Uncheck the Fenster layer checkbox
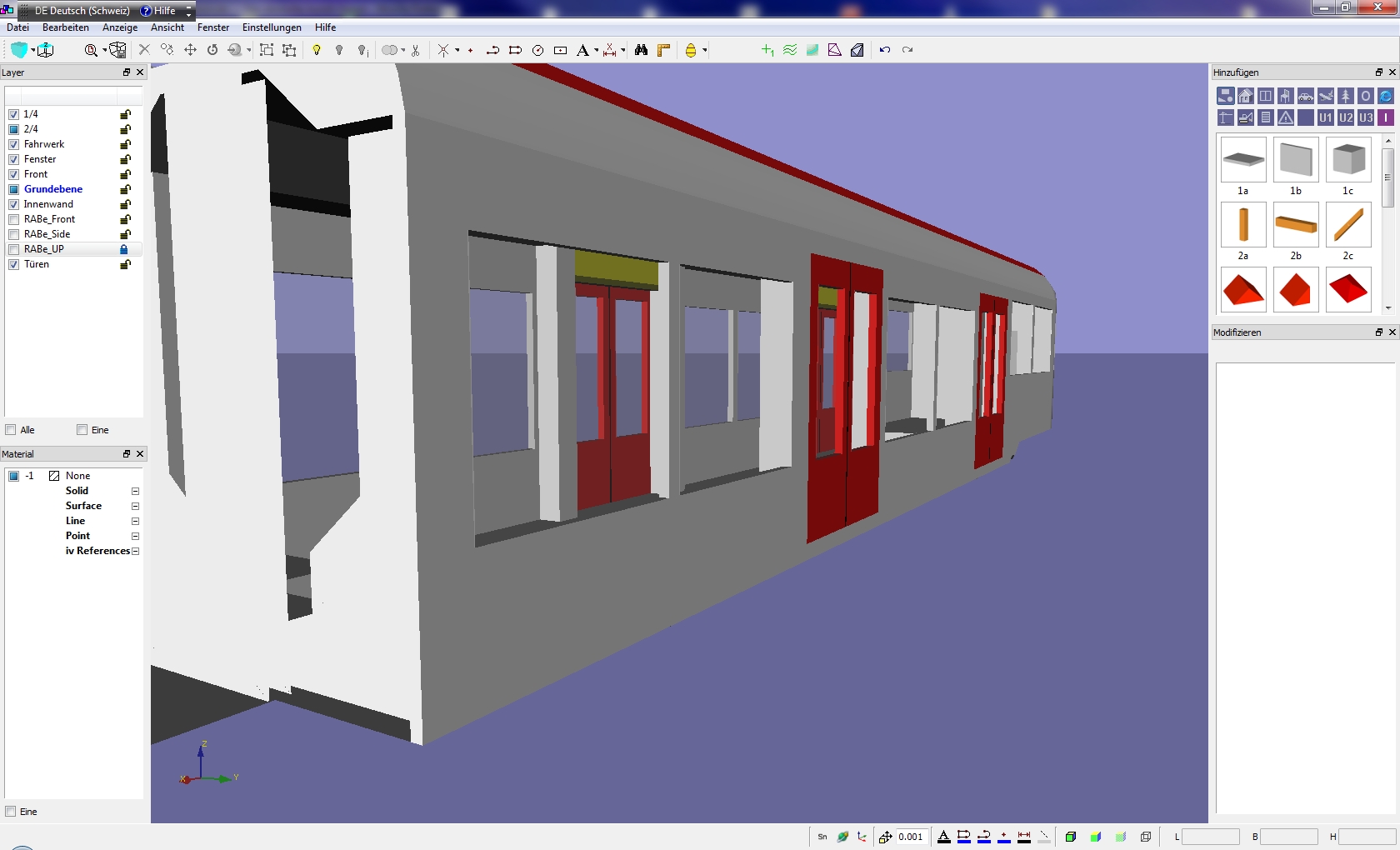 point(14,159)
